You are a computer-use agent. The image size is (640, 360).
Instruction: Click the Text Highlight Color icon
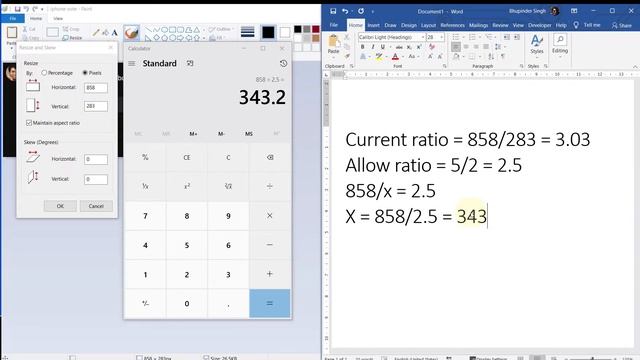click(379, 57)
